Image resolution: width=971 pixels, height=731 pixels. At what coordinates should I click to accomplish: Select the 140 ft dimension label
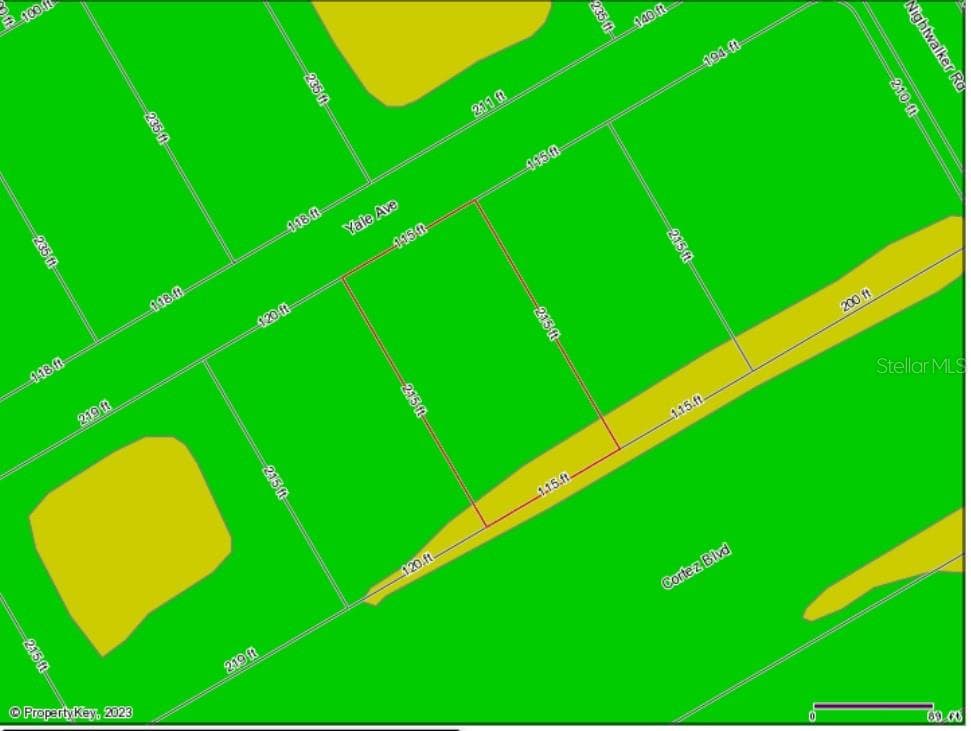point(650,16)
